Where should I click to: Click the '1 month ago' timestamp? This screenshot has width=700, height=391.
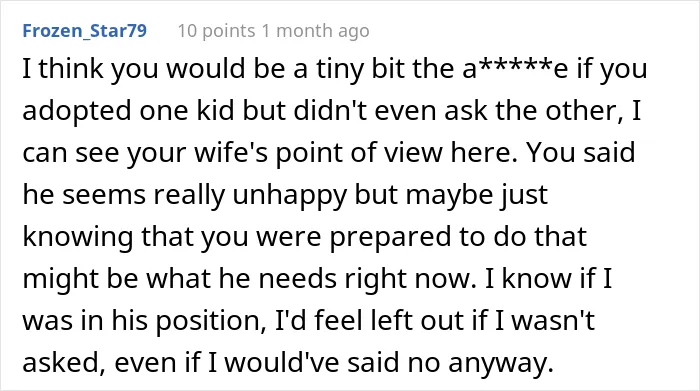click(x=316, y=31)
